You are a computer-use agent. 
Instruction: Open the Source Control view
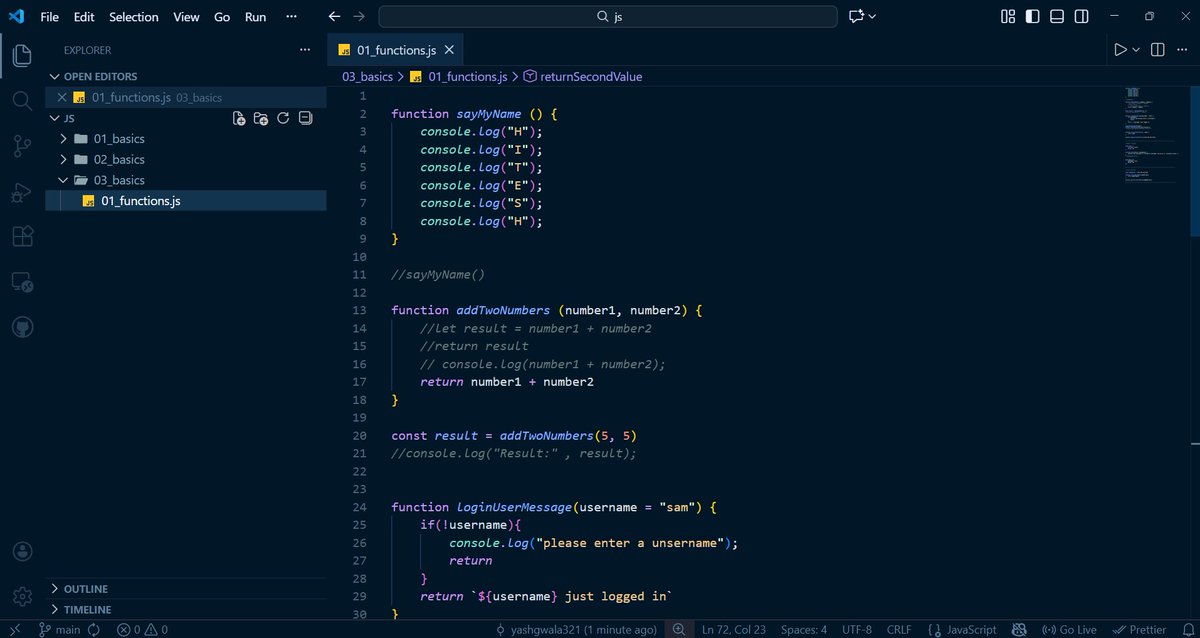pyautogui.click(x=22, y=146)
